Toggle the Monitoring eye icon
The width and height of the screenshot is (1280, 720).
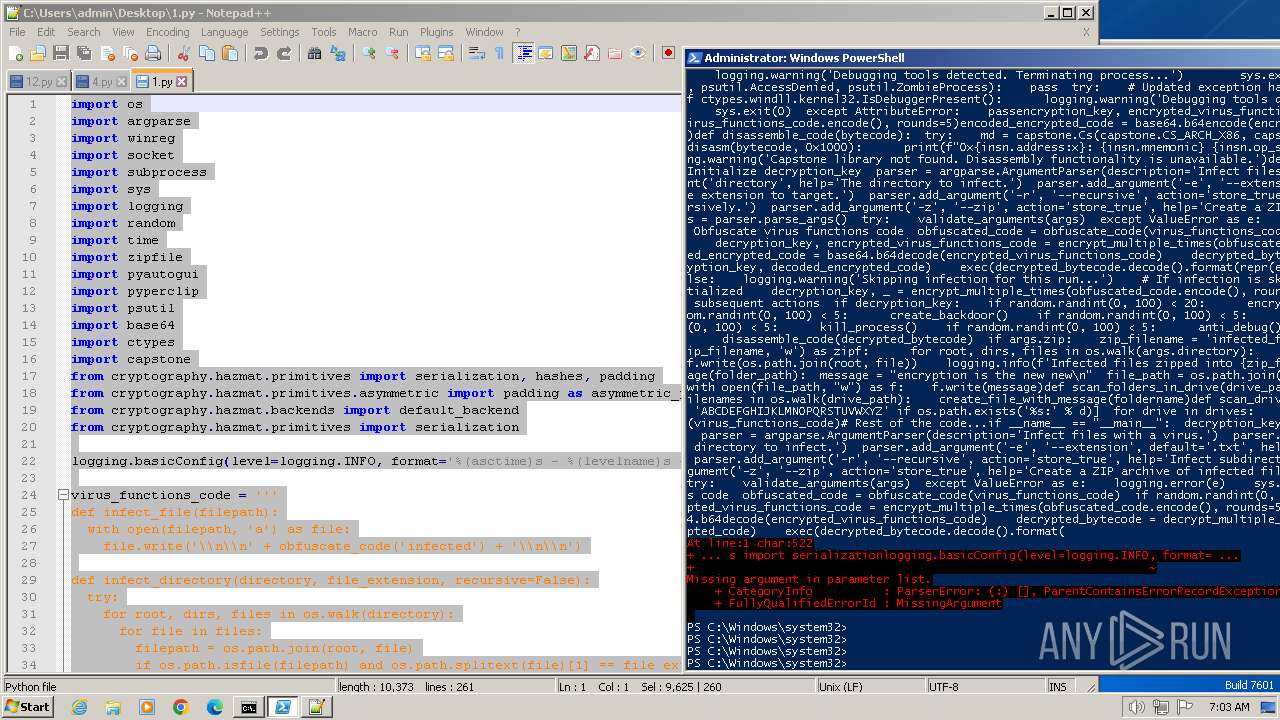[638, 53]
